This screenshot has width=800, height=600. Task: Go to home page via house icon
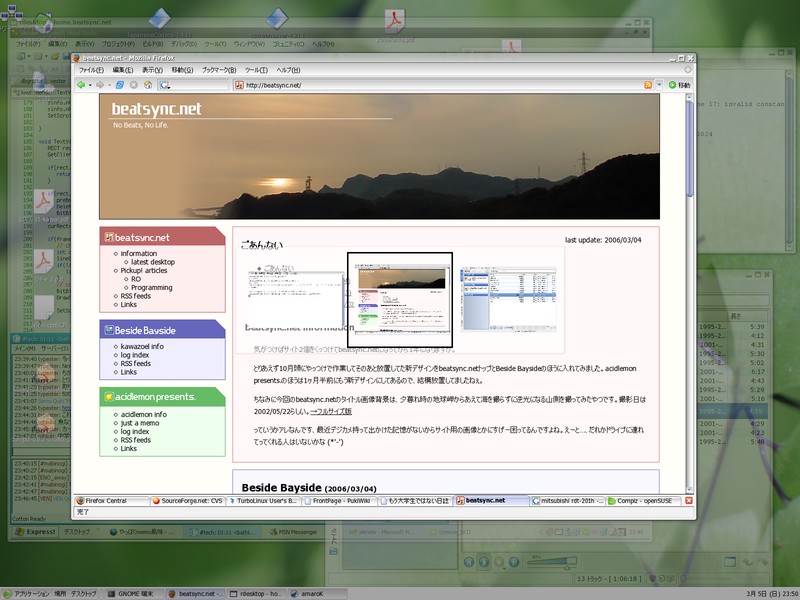pyautogui.click(x=148, y=85)
